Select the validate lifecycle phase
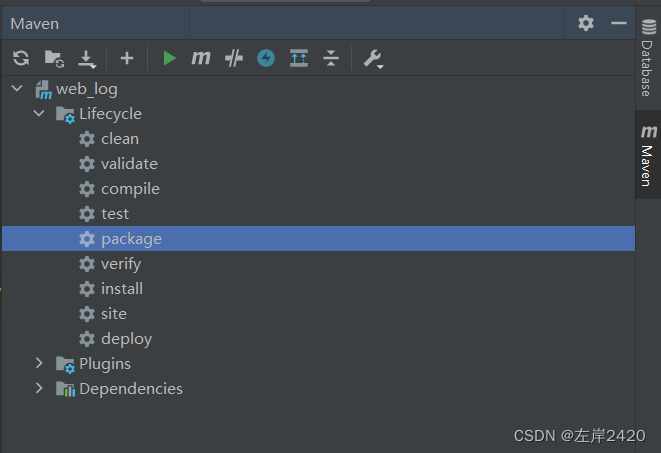This screenshot has height=453, width=661. pos(318,164)
